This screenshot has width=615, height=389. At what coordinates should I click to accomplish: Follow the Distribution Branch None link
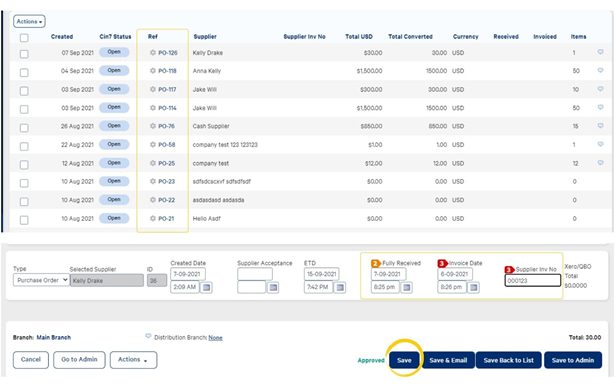tap(215, 338)
